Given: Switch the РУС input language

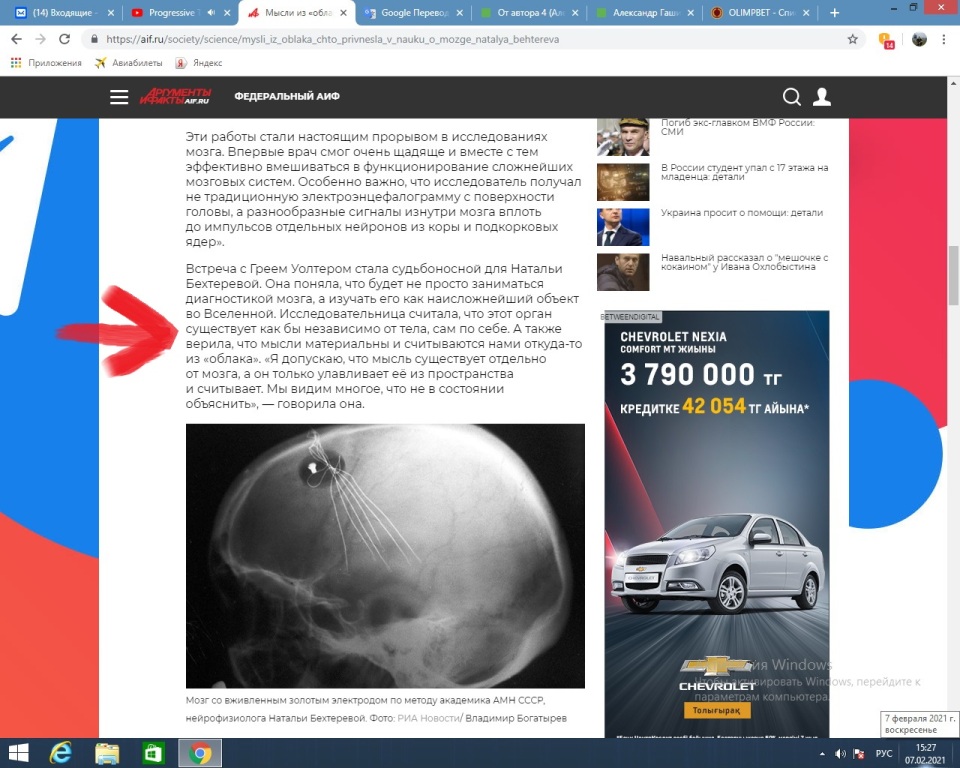Looking at the screenshot, I should (884, 754).
